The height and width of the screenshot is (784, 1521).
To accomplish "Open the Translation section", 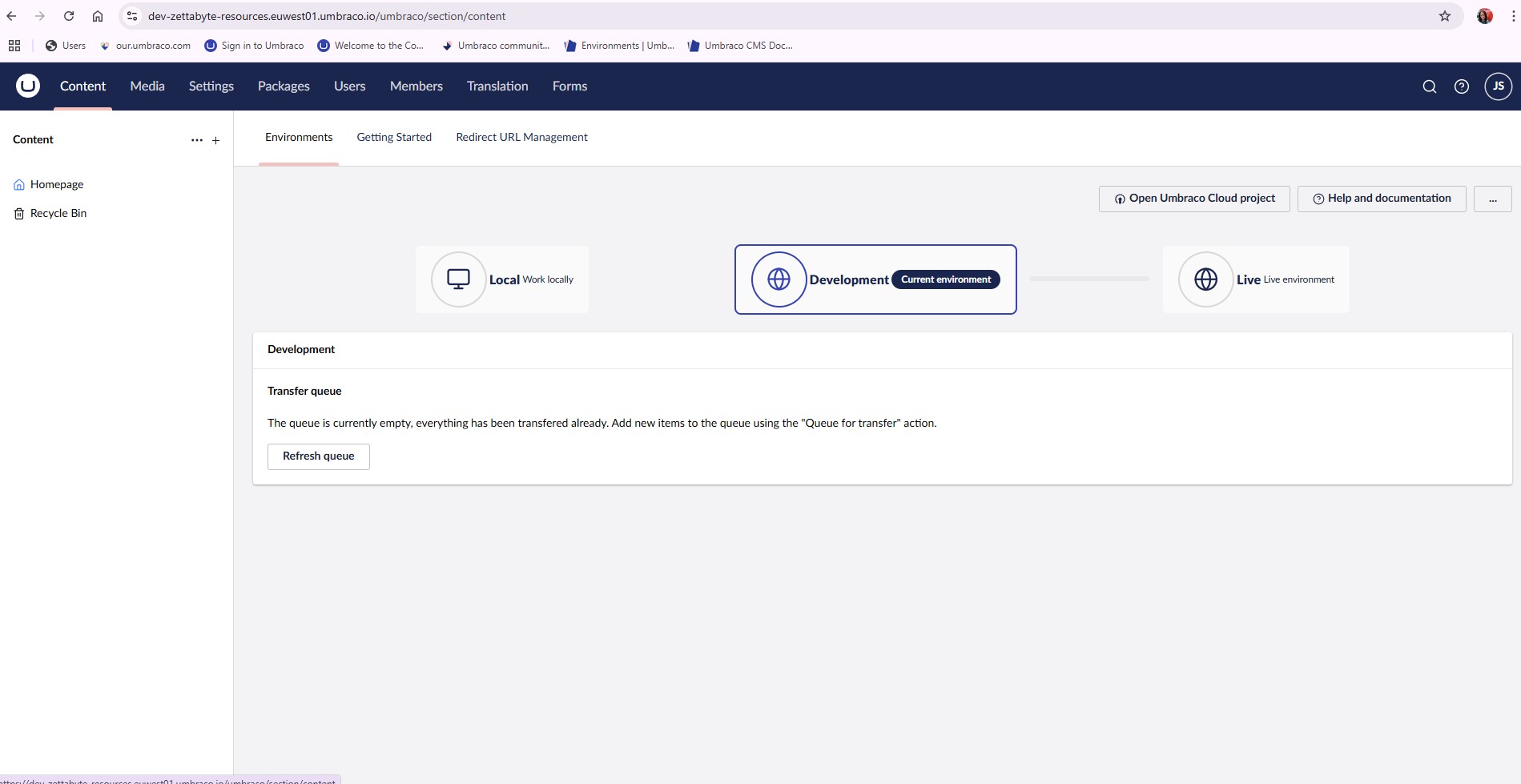I will 497,86.
